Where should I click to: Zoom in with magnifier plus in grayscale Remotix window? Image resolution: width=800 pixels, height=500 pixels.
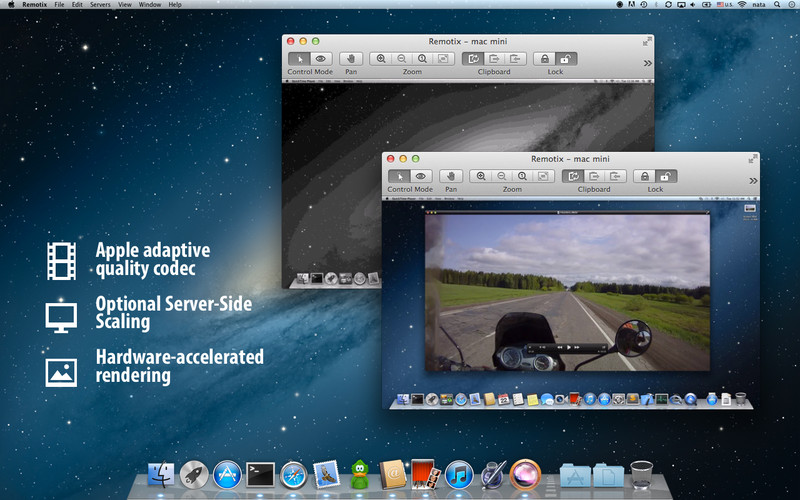click(381, 59)
